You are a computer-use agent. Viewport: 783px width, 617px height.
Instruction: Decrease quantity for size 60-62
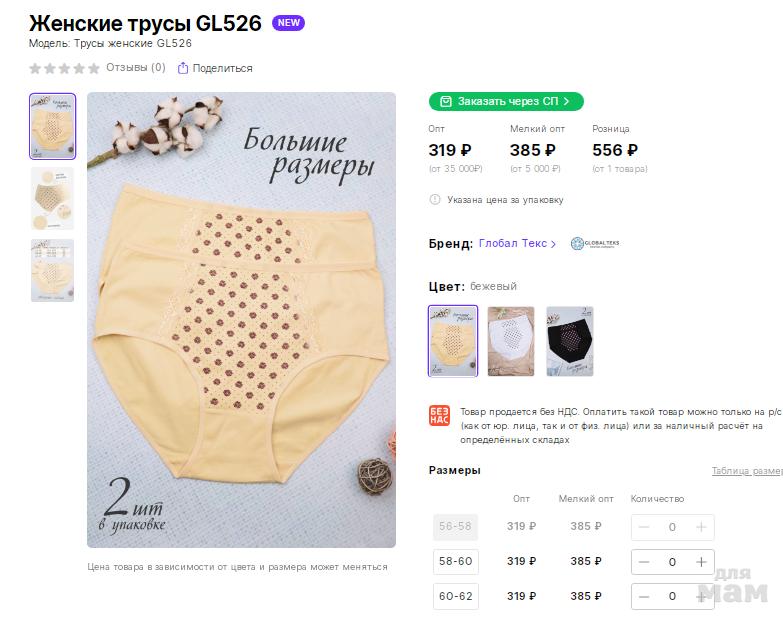click(644, 596)
